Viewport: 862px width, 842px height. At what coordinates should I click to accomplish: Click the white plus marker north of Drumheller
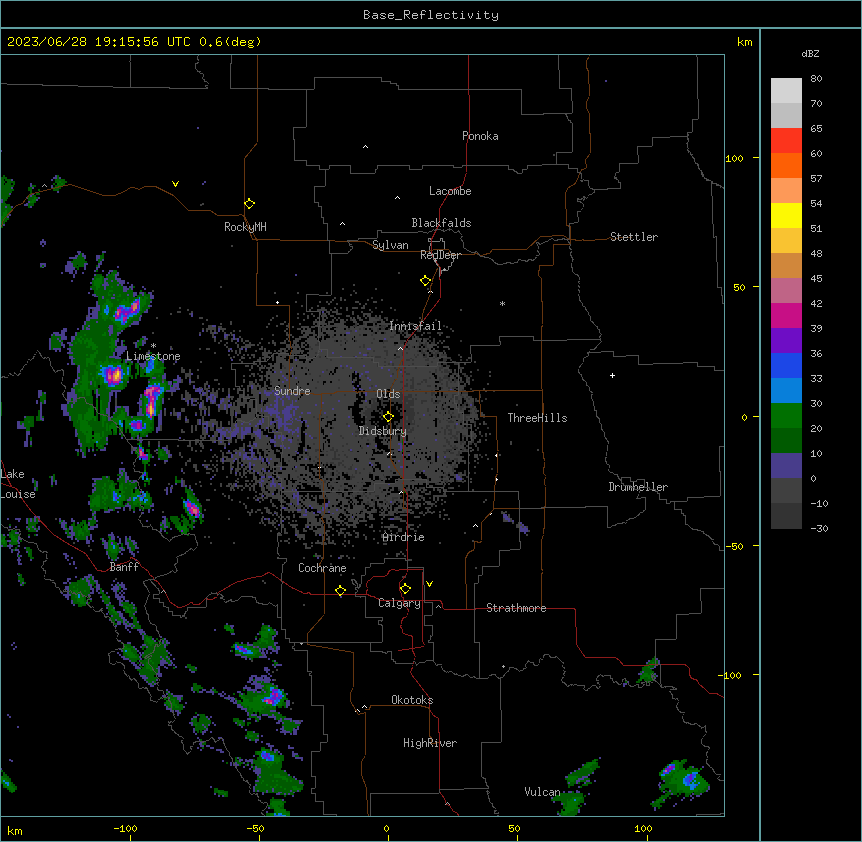[x=612, y=375]
